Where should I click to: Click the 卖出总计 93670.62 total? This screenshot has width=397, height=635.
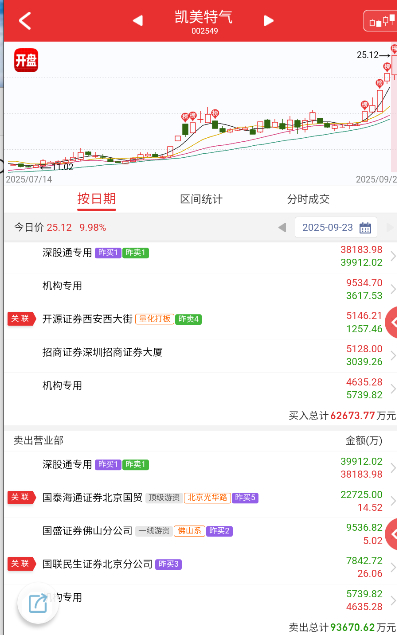point(342,627)
